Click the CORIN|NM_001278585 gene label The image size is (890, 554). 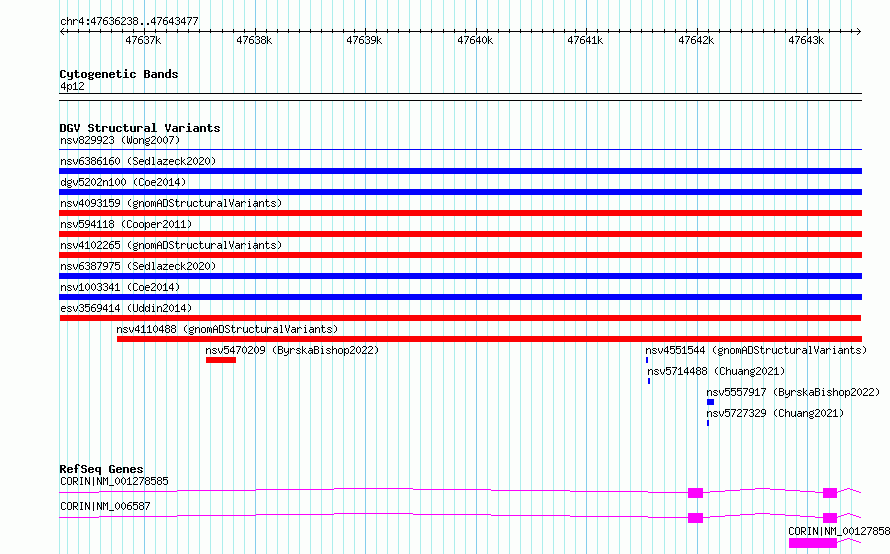(x=114, y=481)
